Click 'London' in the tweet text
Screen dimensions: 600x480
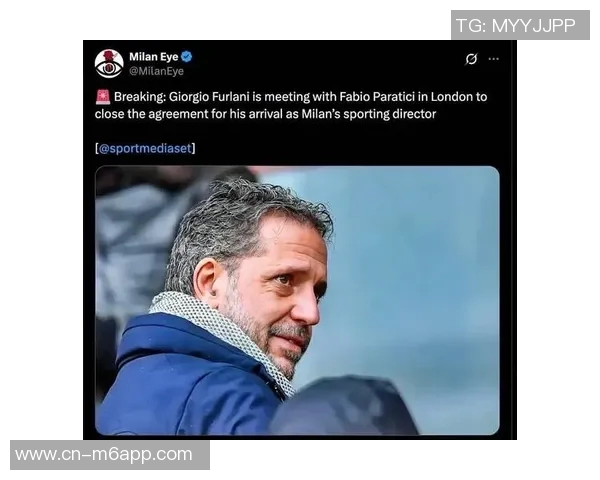(452, 97)
